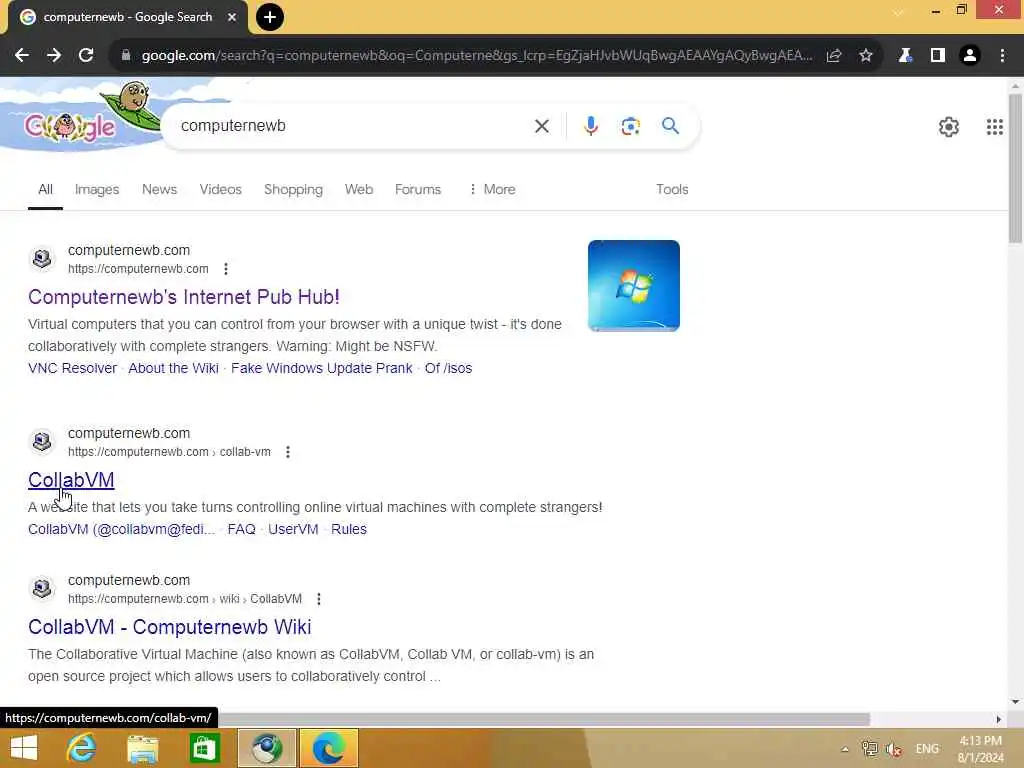Launch Microsoft Edge from taskbar
This screenshot has width=1024, height=768.
coord(329,748)
